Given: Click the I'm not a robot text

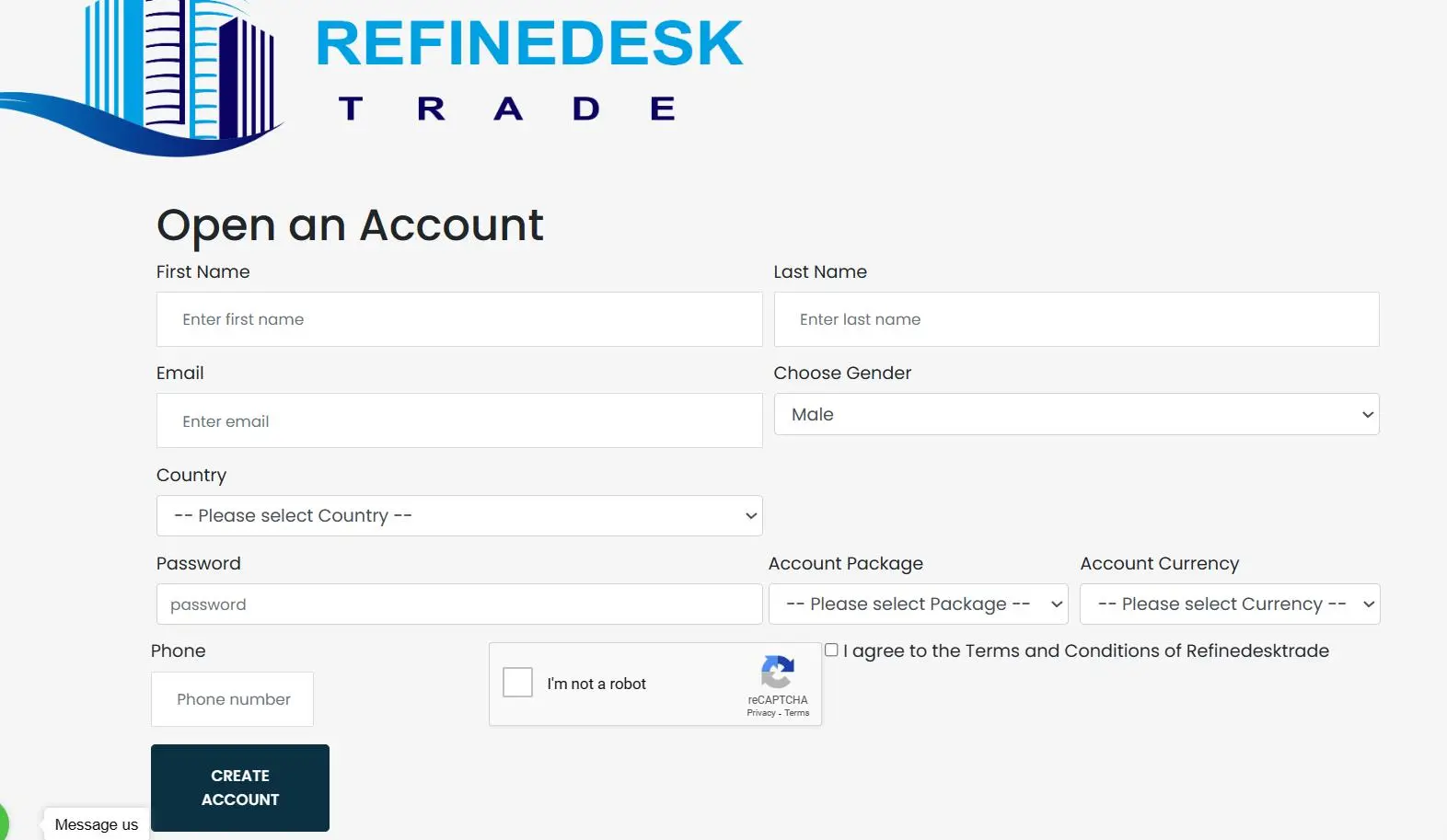Looking at the screenshot, I should (x=596, y=684).
